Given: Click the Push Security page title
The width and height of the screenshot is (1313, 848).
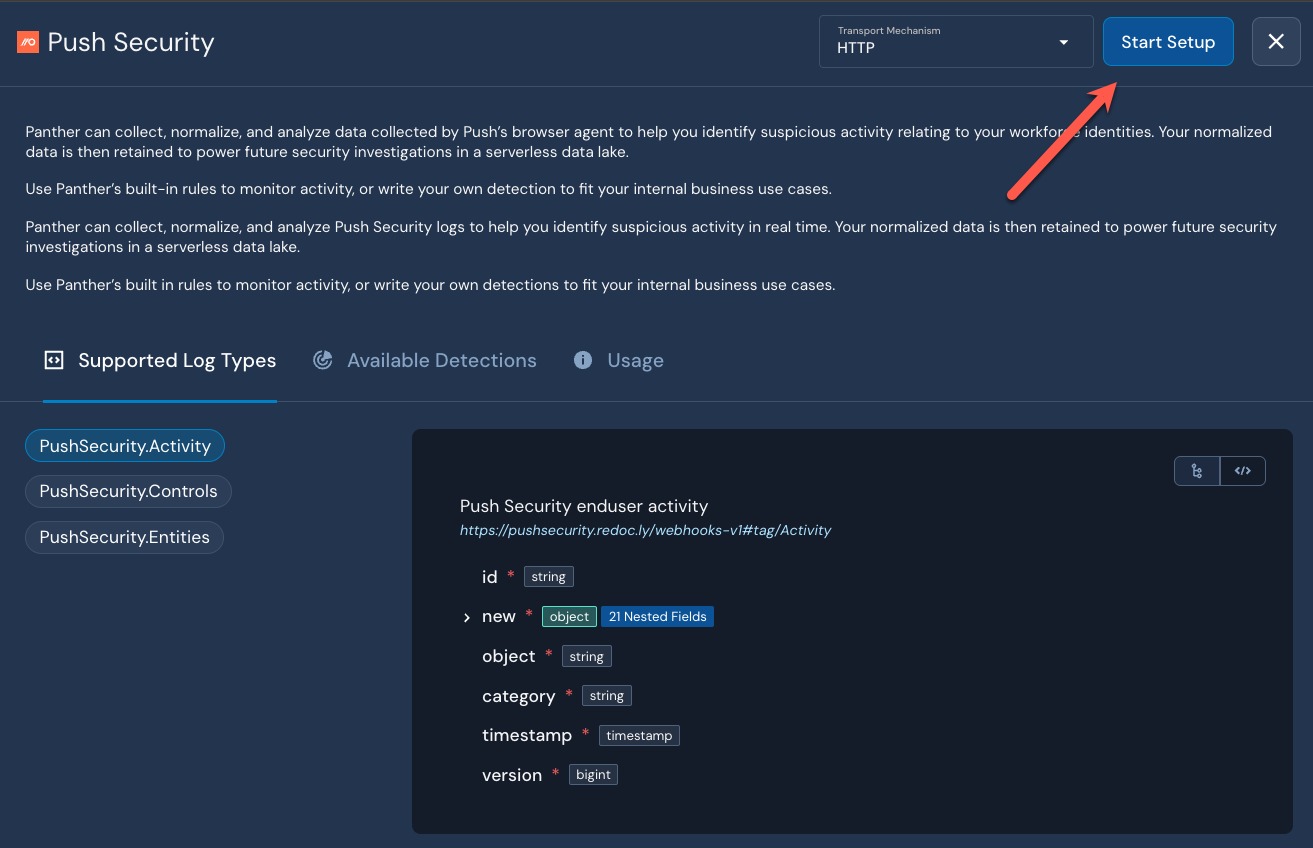Looking at the screenshot, I should point(131,42).
